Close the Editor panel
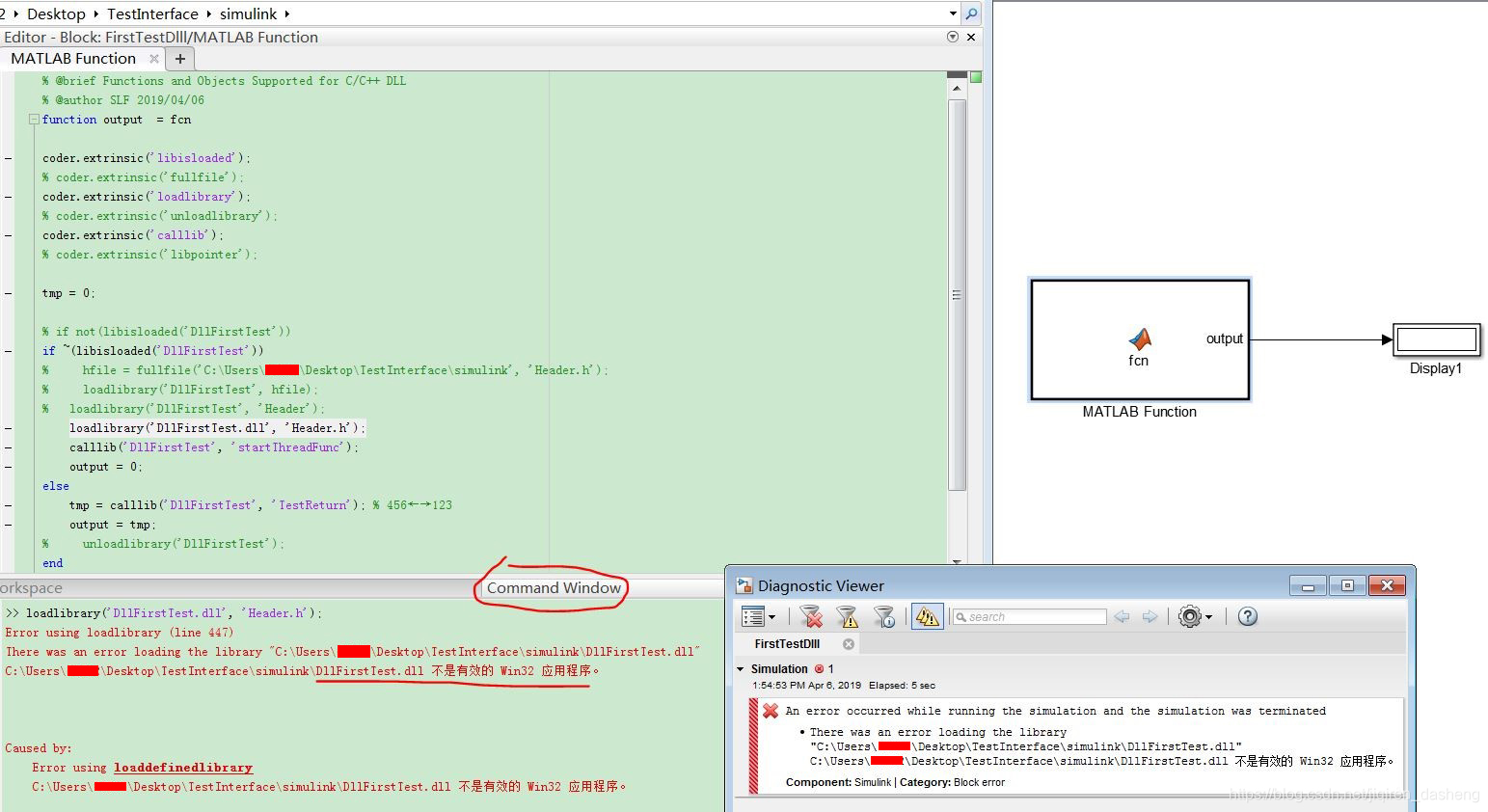1488x812 pixels. [x=971, y=37]
